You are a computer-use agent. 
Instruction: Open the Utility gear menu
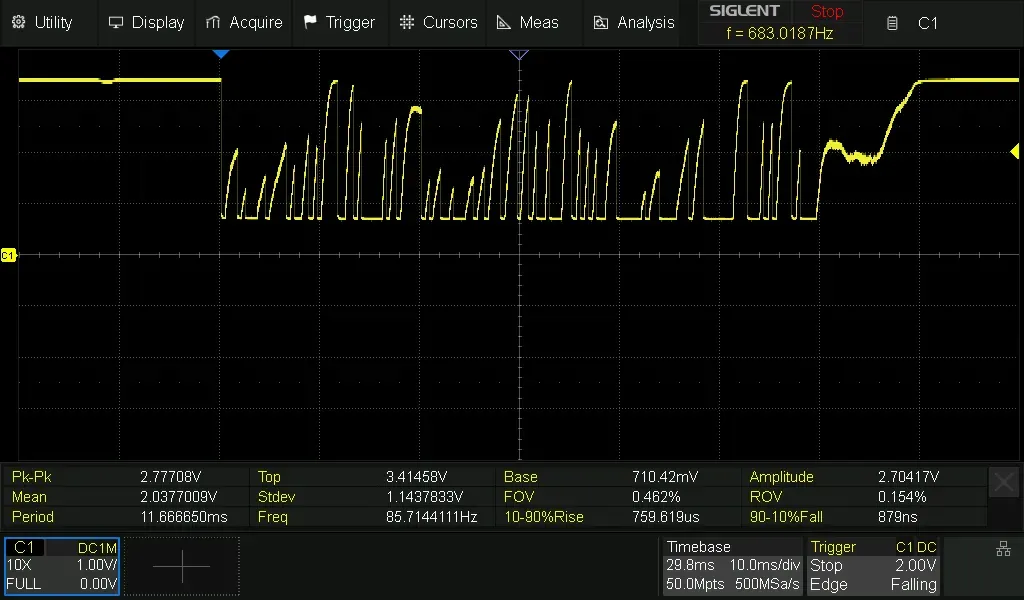(x=42, y=22)
